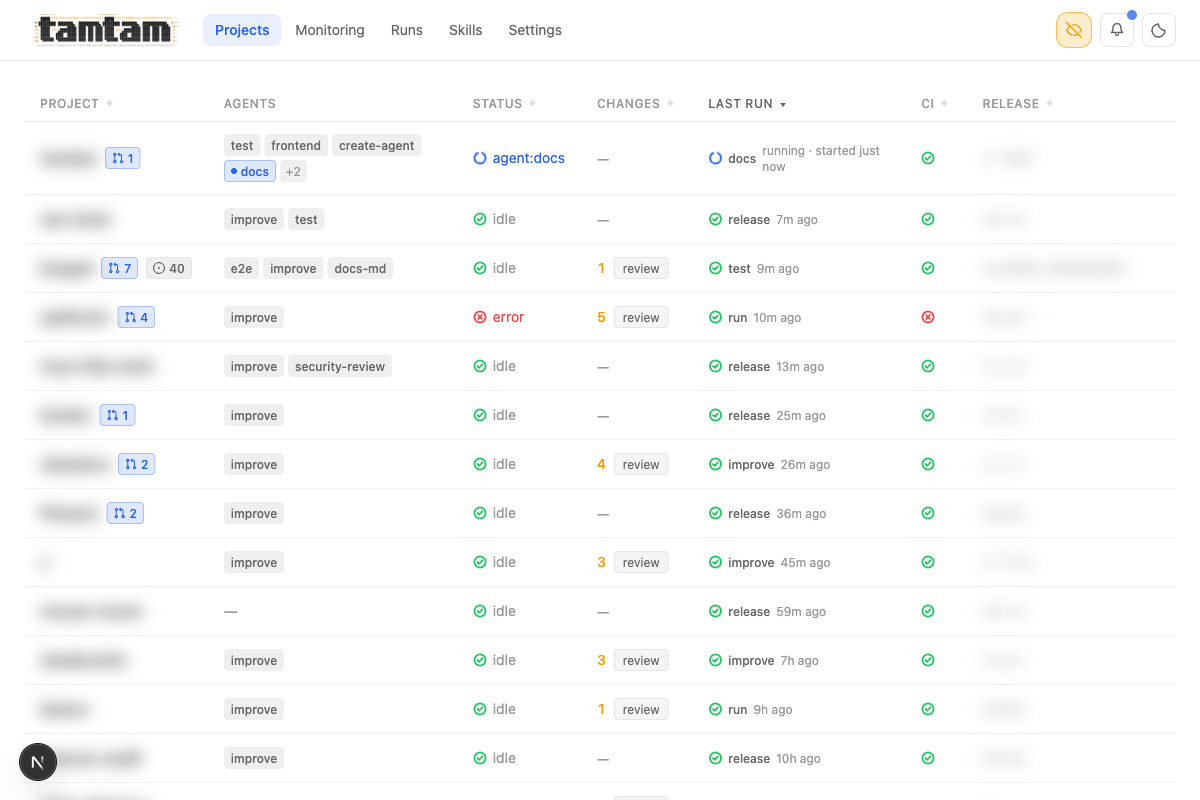This screenshot has width=1200, height=800.
Task: Switch to dark mode with the moon button
Action: pos(1158,30)
